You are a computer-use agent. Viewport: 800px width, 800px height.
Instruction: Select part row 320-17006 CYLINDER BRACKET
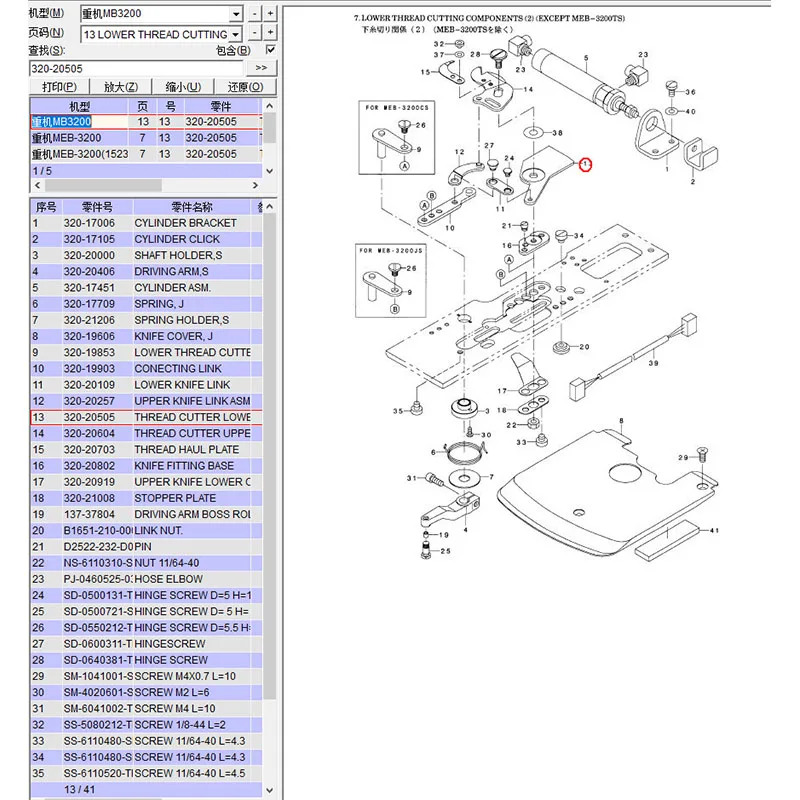pos(146,223)
